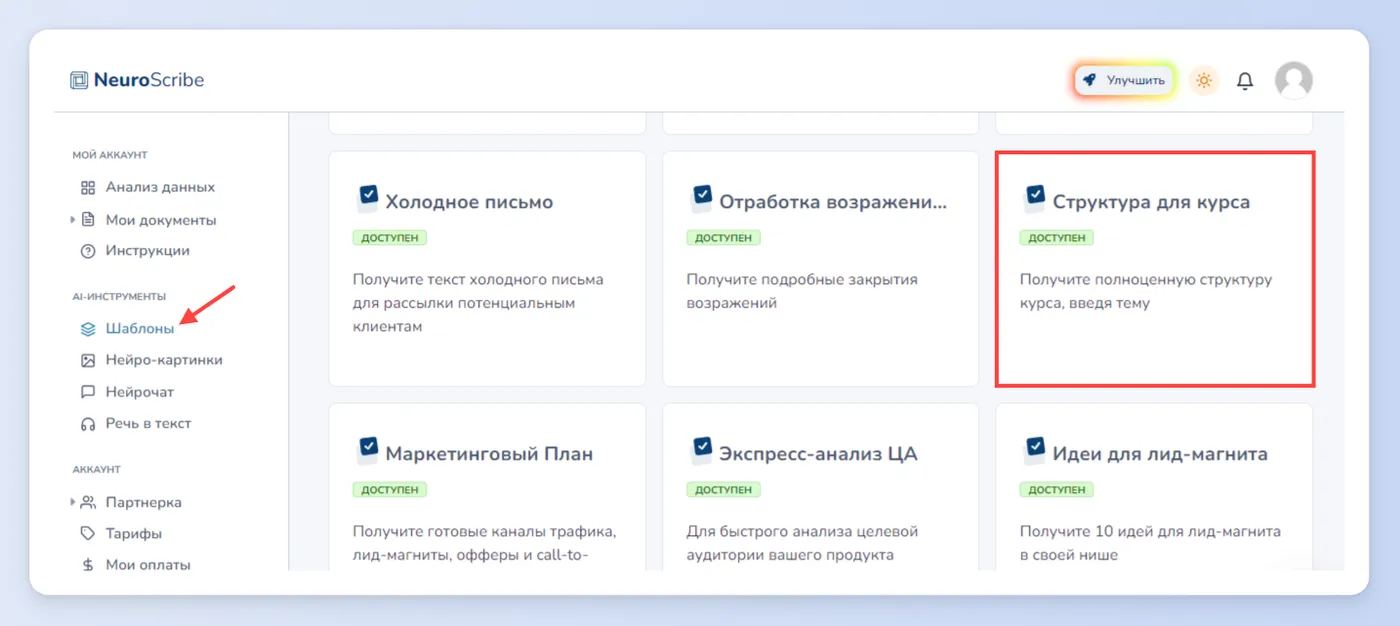Click ДОСТУПЕН badge on Маркетинговый План
The image size is (1400, 626).
tap(390, 490)
